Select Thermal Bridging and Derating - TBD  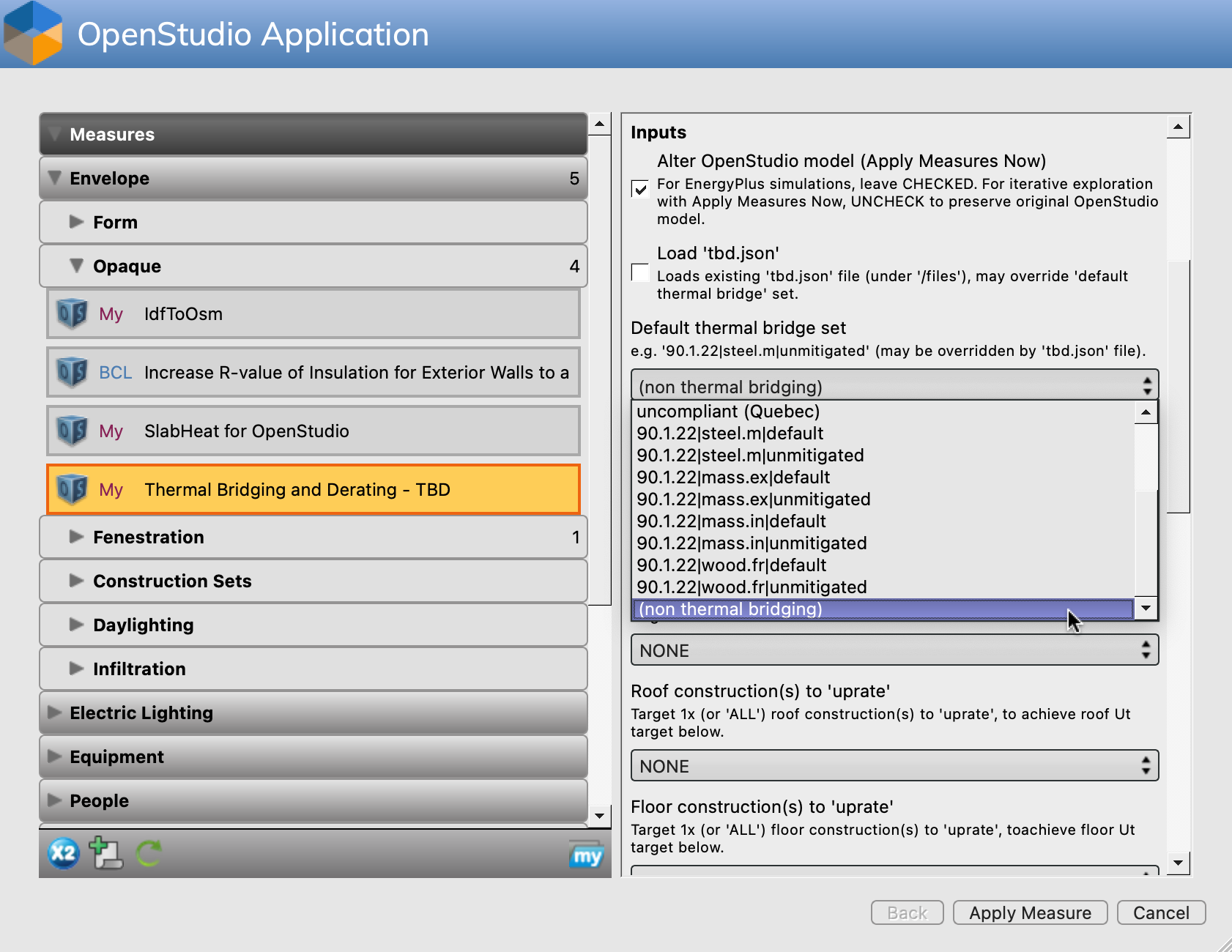click(313, 489)
